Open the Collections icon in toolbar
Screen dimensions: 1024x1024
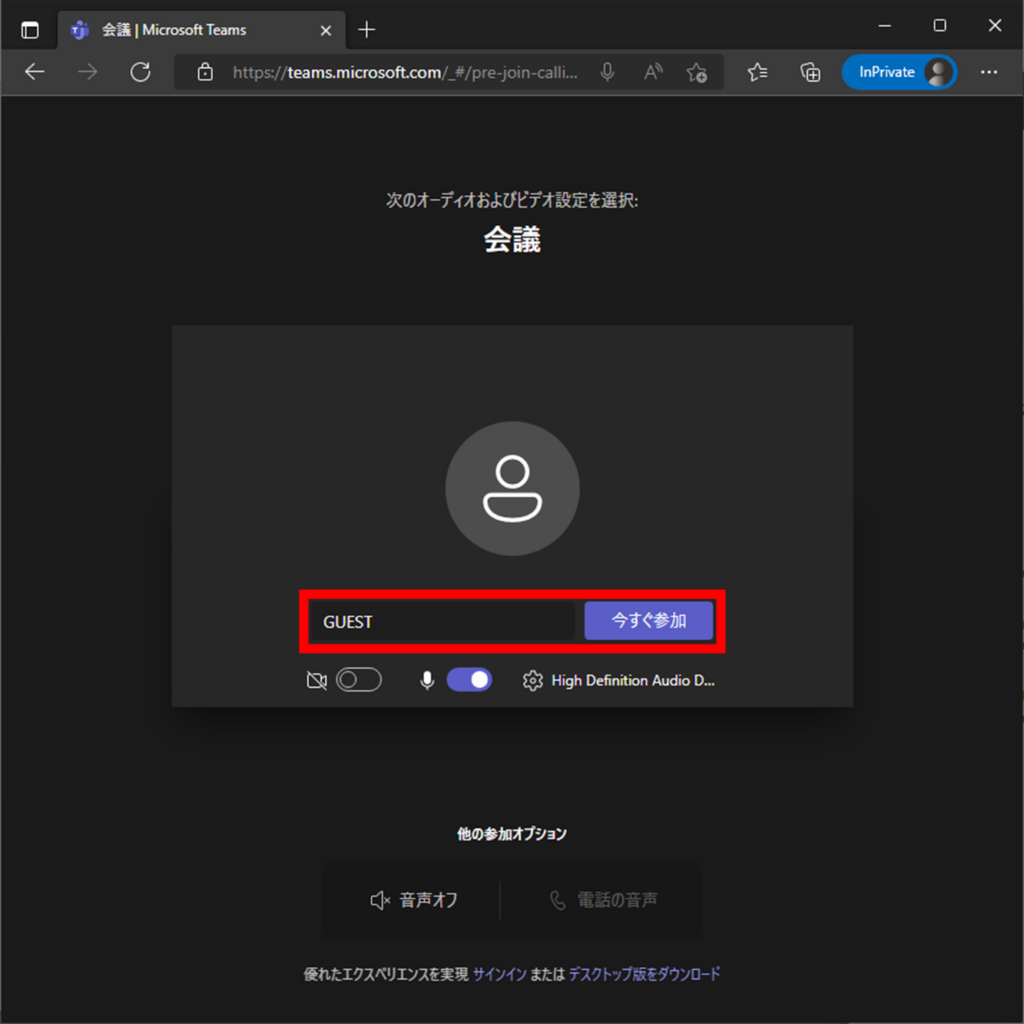click(x=810, y=72)
